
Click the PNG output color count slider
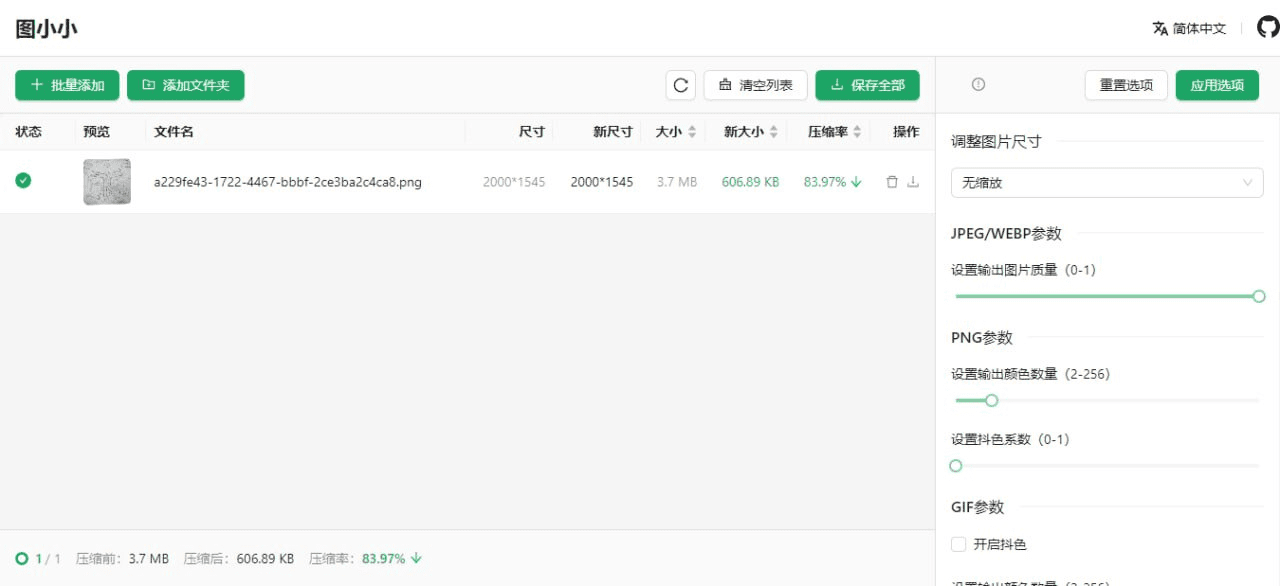(991, 400)
